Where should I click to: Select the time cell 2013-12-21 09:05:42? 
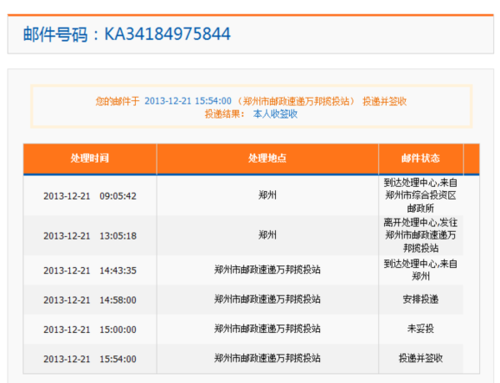(90, 196)
